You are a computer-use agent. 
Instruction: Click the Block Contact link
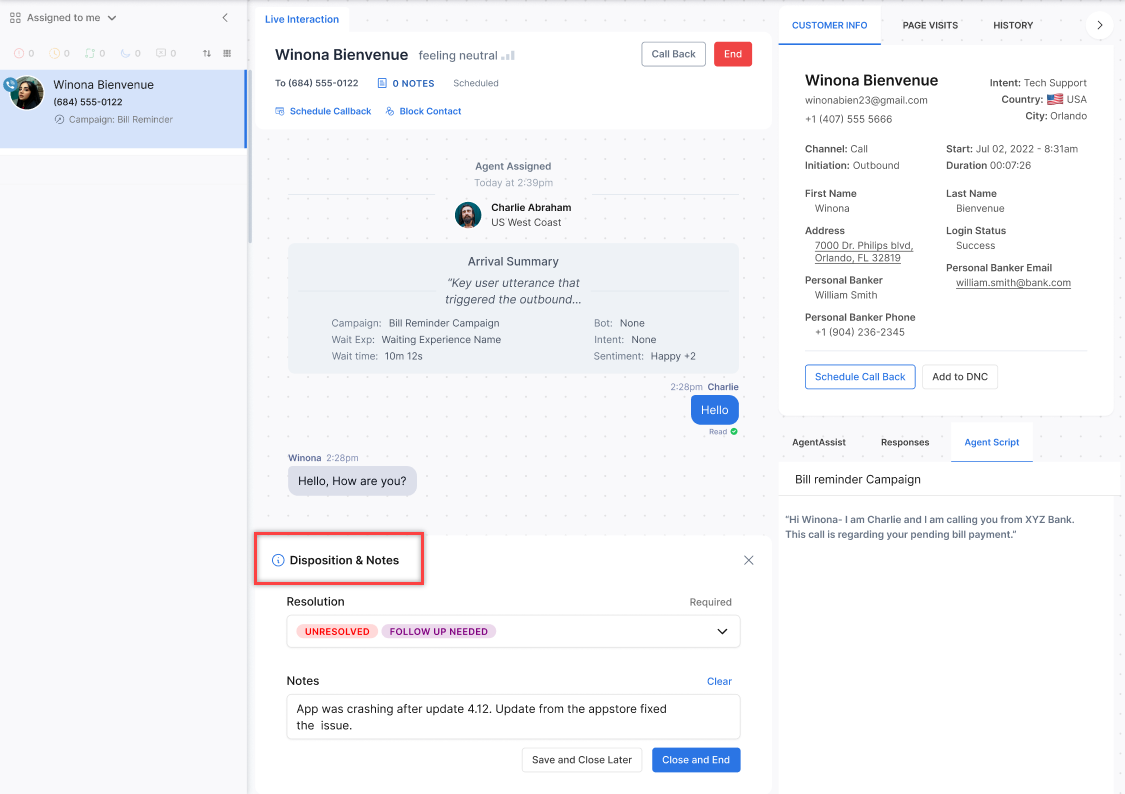(x=430, y=111)
